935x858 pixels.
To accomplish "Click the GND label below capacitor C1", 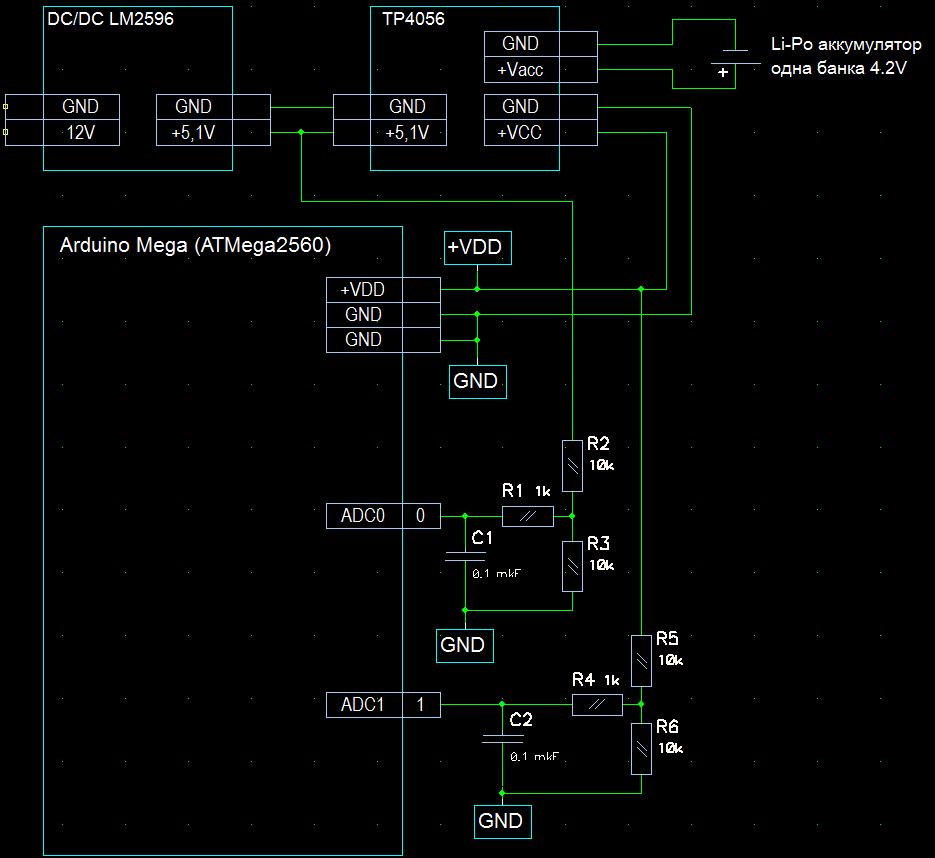I will tap(462, 645).
